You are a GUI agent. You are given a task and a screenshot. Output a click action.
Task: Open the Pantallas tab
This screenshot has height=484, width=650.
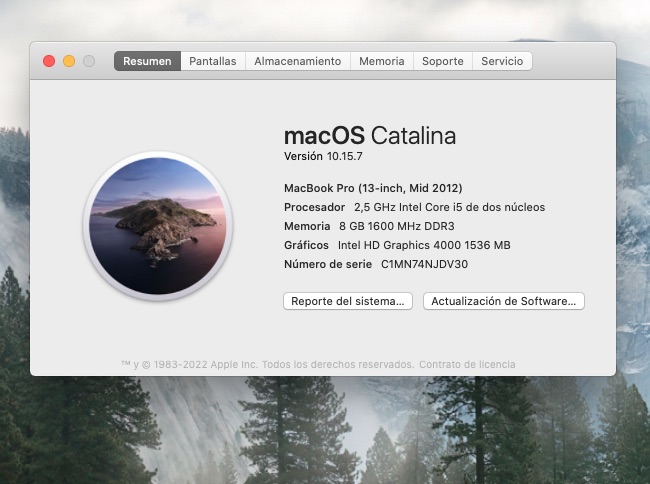(213, 61)
